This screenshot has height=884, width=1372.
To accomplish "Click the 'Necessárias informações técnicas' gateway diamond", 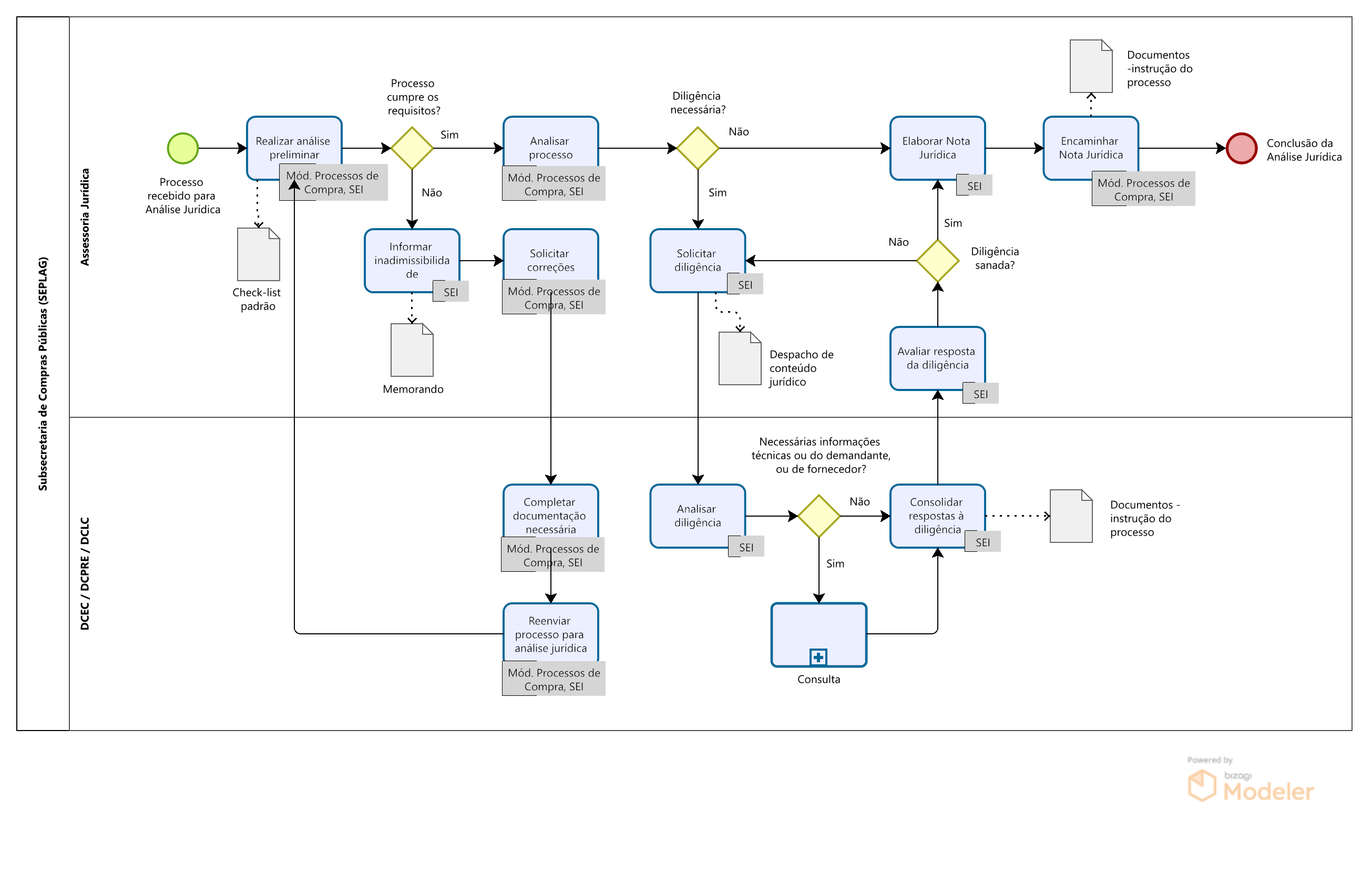I will 818,516.
